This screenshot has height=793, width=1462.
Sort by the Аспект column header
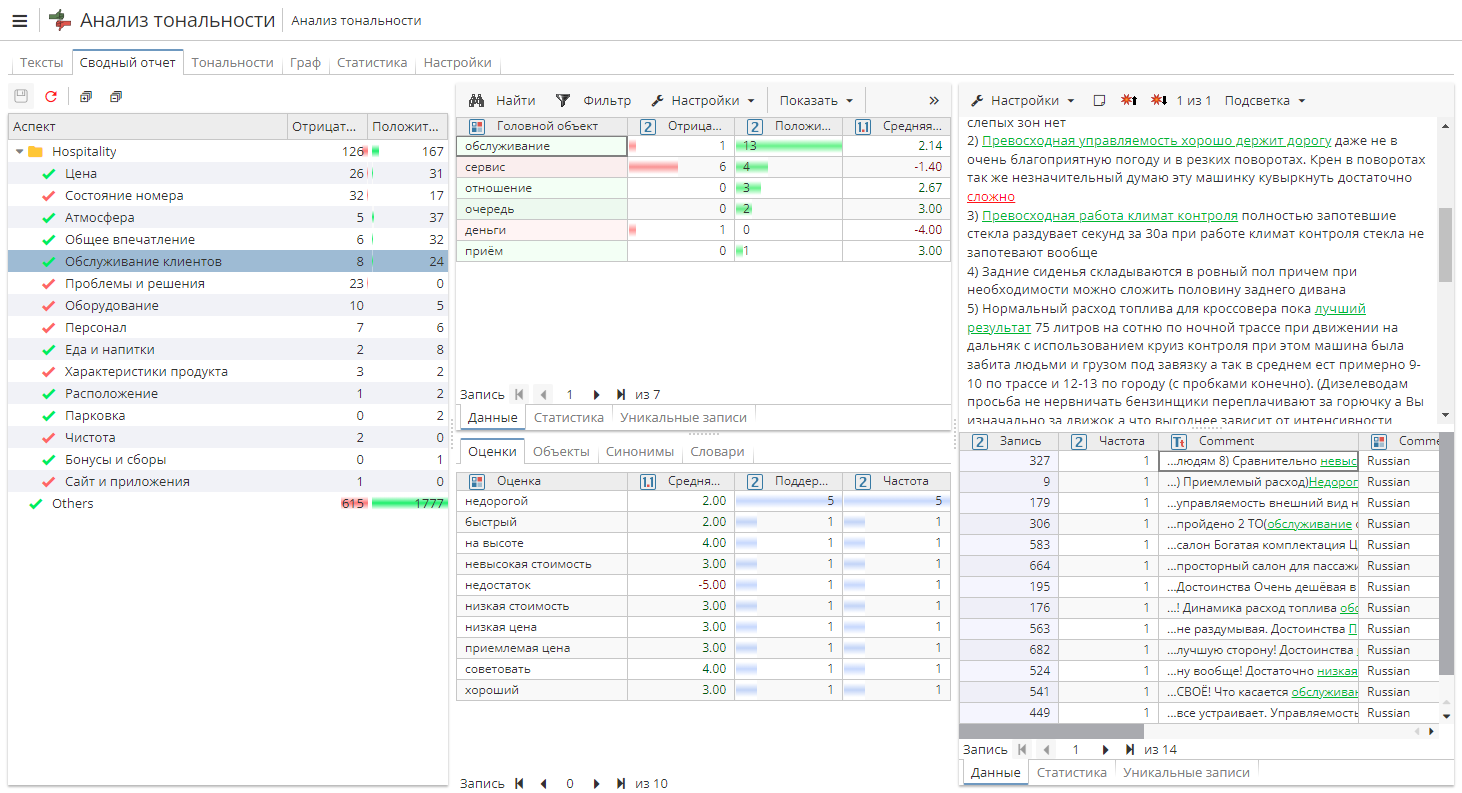click(x=147, y=127)
